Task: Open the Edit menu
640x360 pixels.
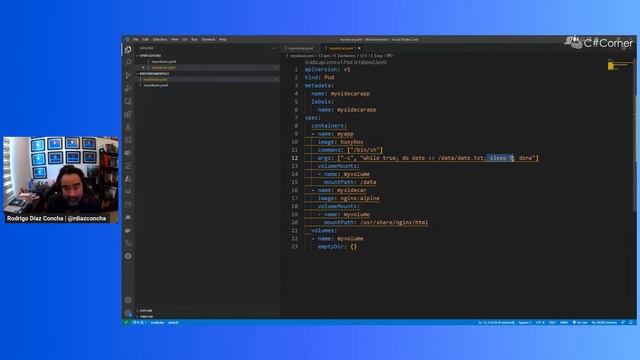Action: 145,40
